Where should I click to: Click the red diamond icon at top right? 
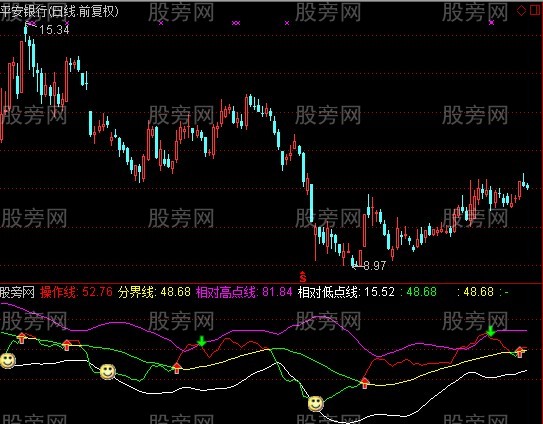click(x=521, y=10)
